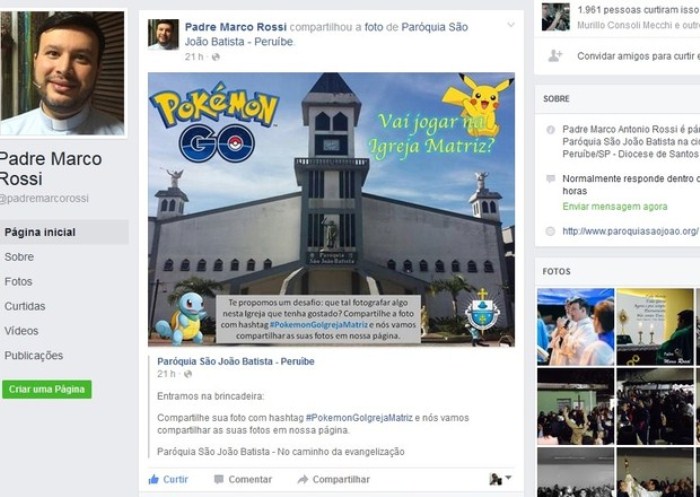Open middle-left crowd photo with raised hands
700x497 pixels.
(x=575, y=407)
